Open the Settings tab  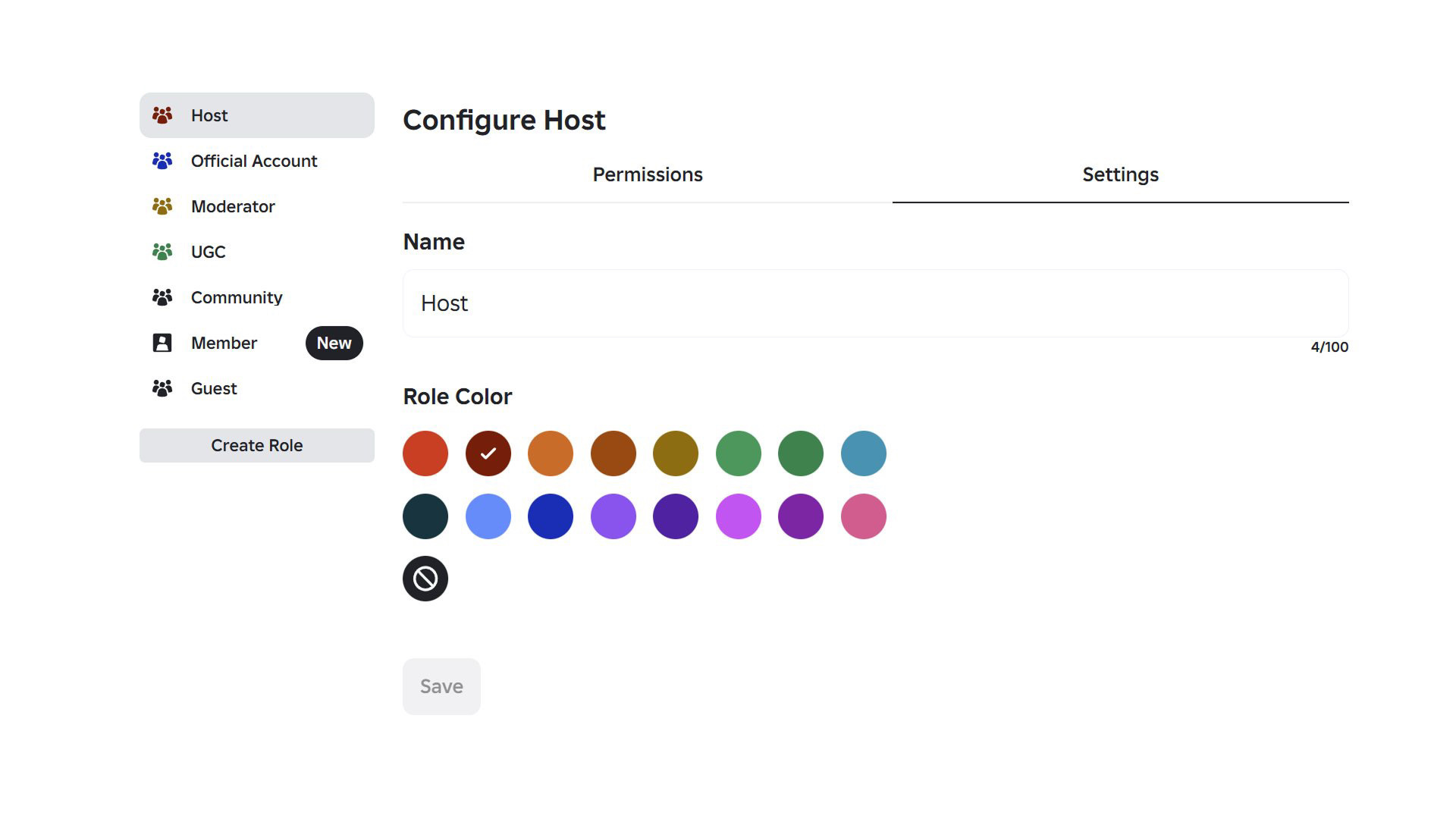point(1121,174)
